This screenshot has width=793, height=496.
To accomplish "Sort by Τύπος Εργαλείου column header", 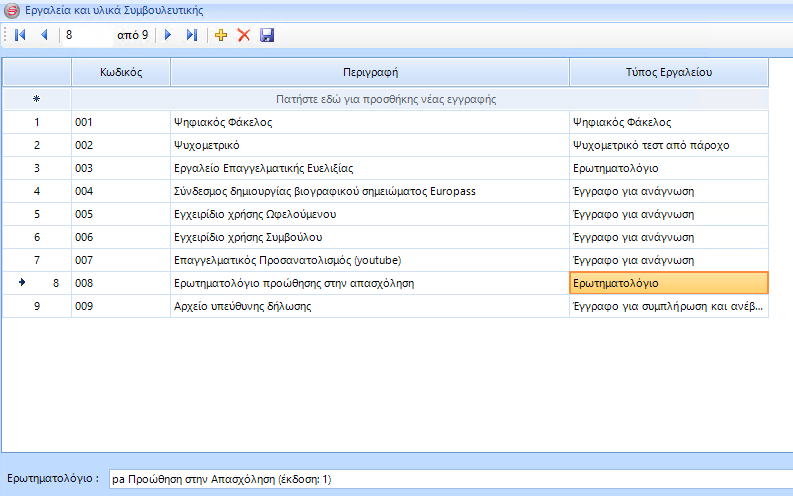I will click(x=668, y=72).
